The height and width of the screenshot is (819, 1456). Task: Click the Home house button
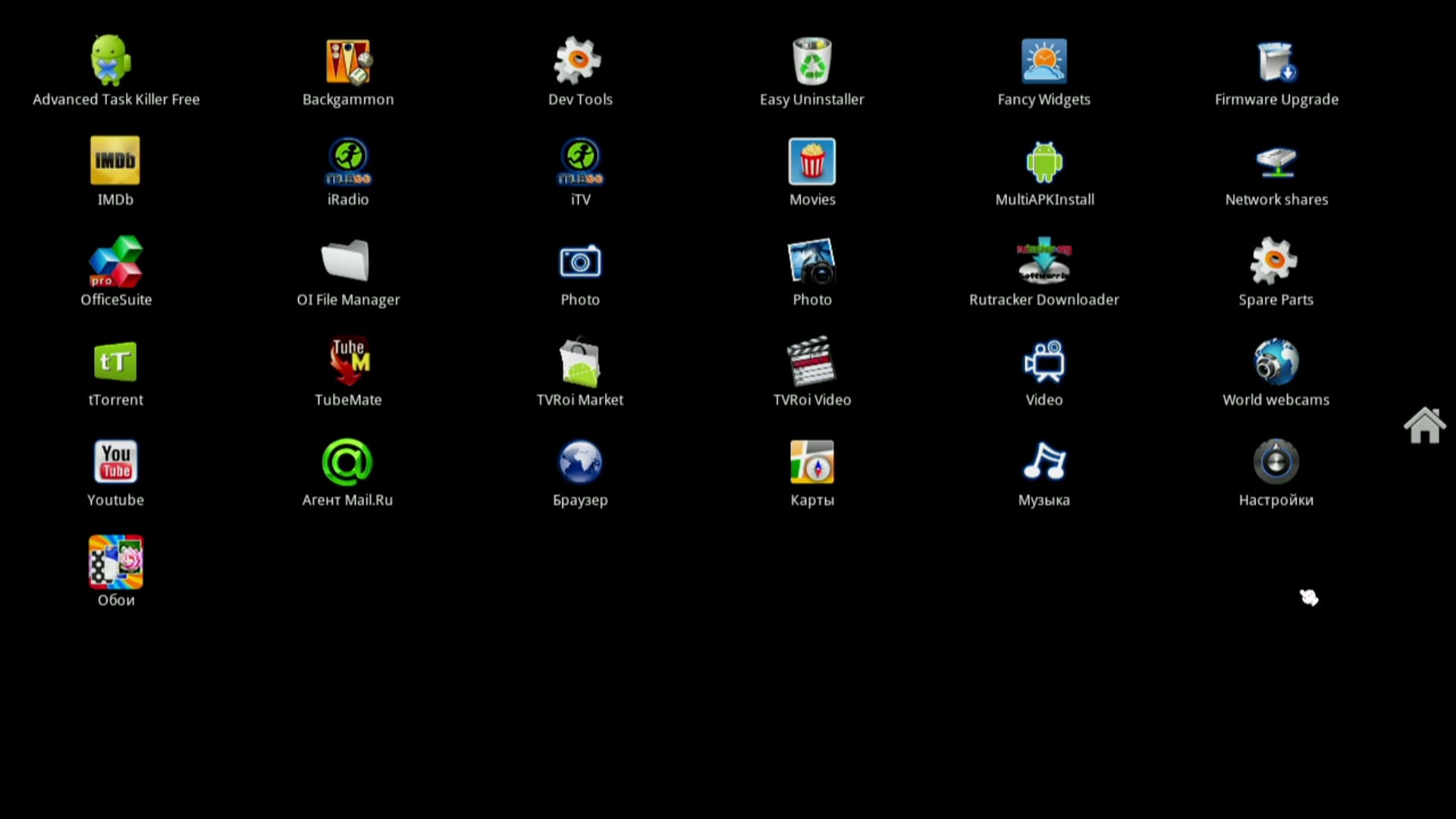coord(1424,425)
